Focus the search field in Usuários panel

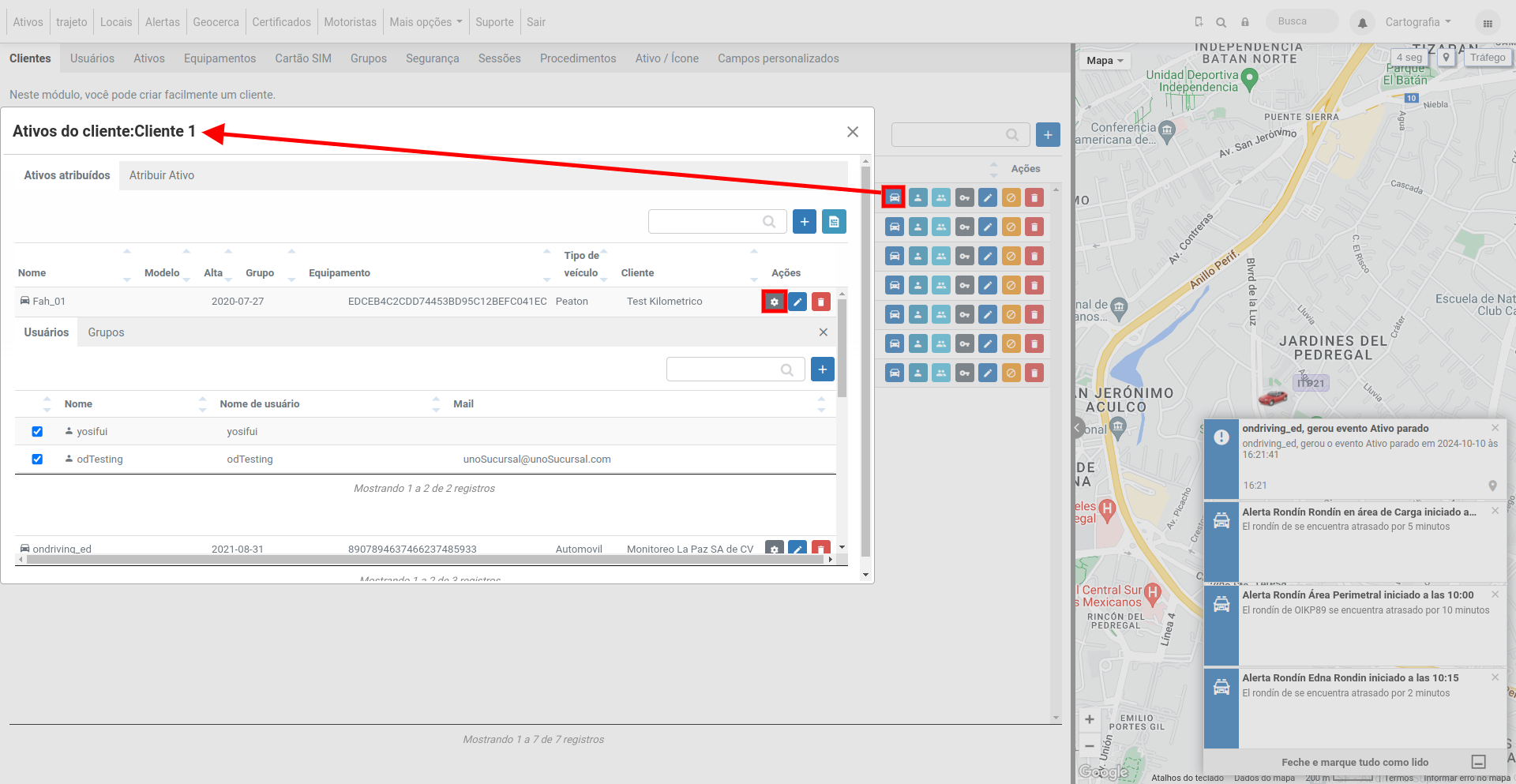(x=736, y=369)
